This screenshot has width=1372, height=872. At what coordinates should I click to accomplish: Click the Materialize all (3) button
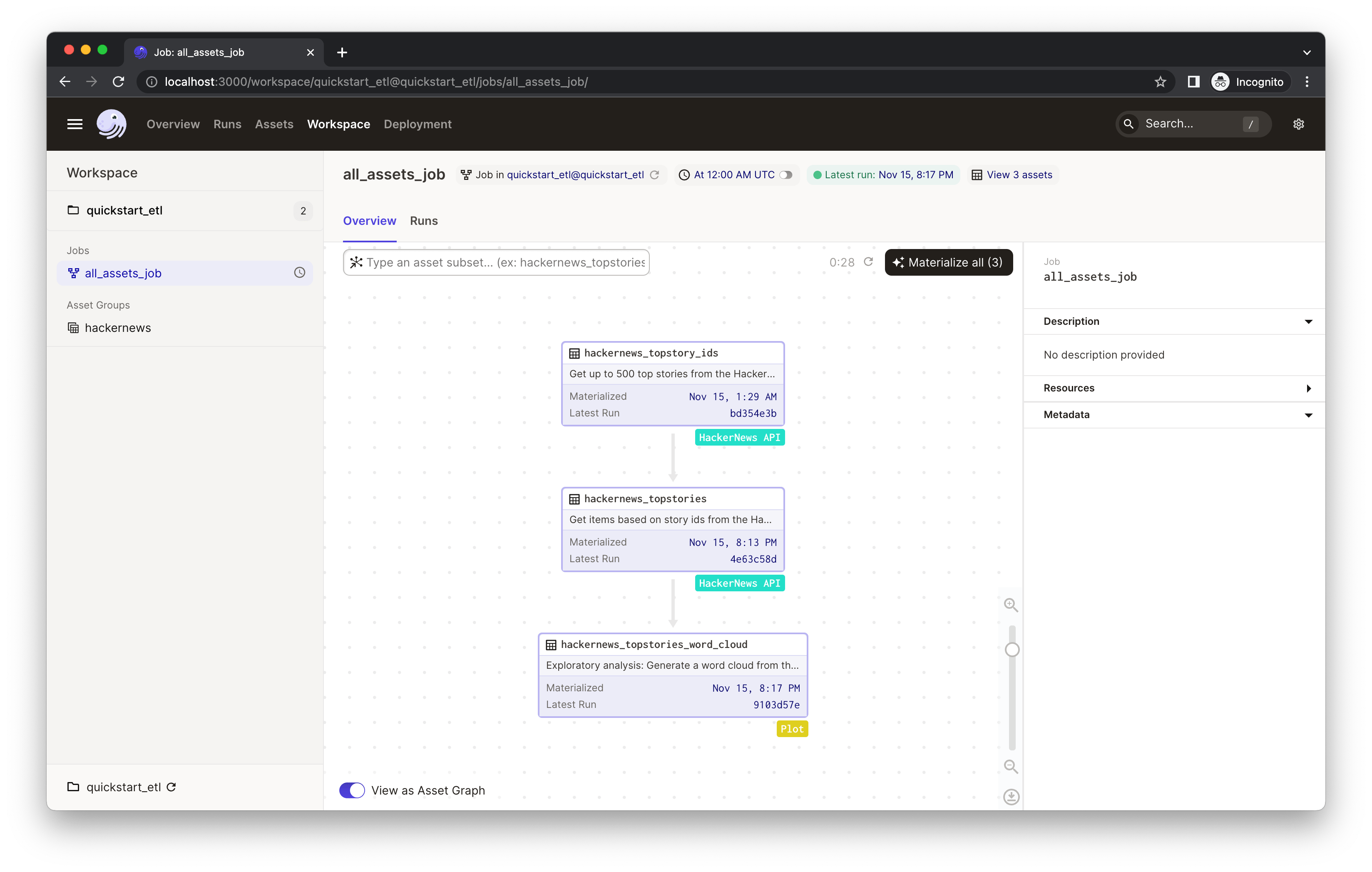tap(948, 262)
